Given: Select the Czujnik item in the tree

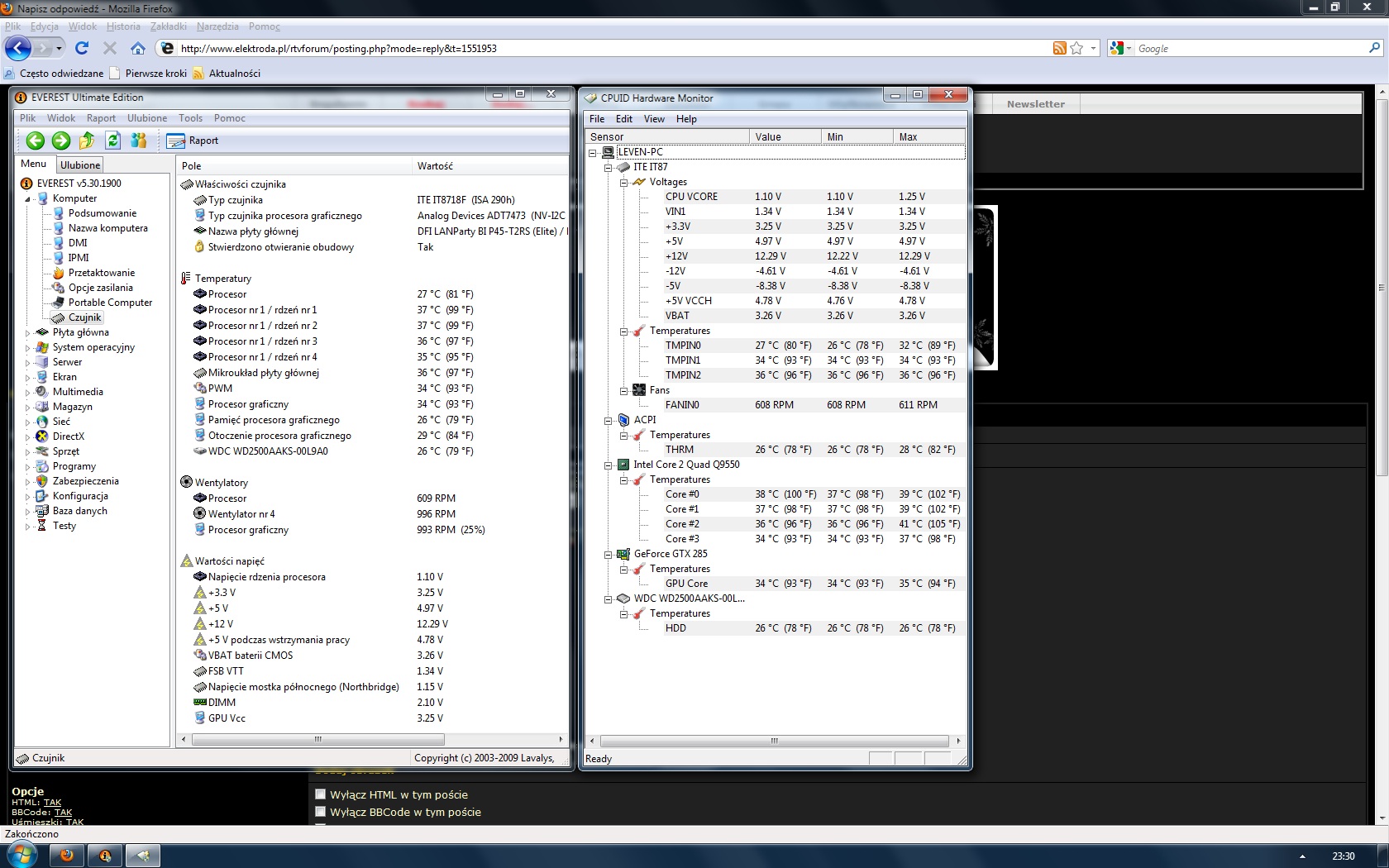Looking at the screenshot, I should pyautogui.click(x=84, y=317).
